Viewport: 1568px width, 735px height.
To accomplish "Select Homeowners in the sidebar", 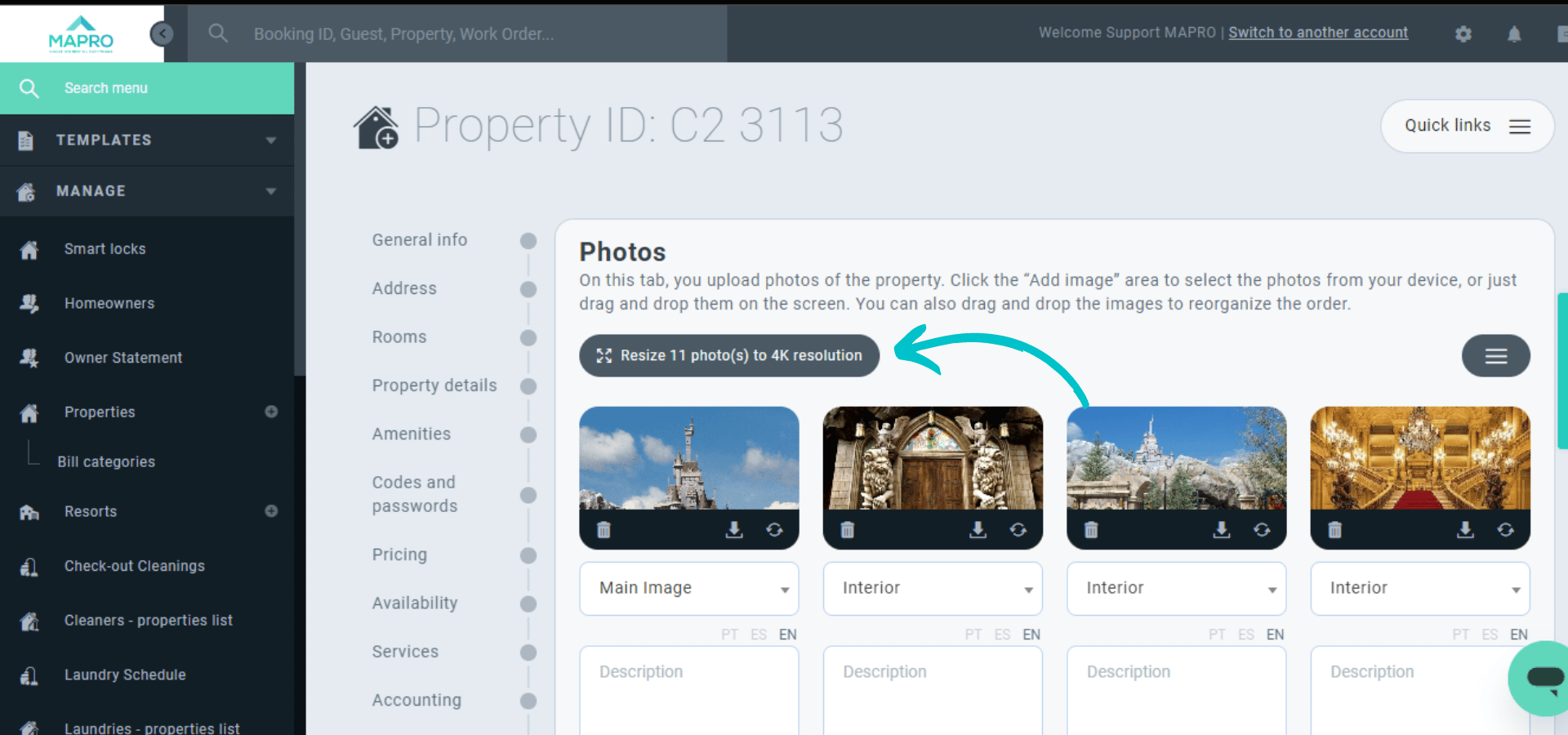I will click(109, 303).
